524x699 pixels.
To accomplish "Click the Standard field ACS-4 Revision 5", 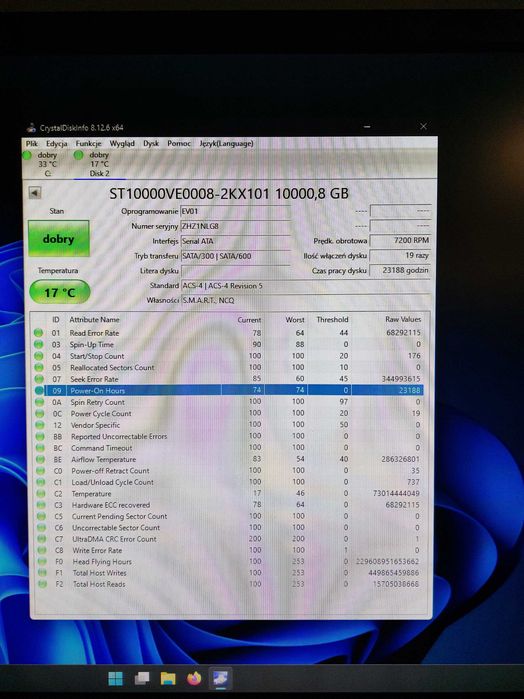I will pos(305,286).
